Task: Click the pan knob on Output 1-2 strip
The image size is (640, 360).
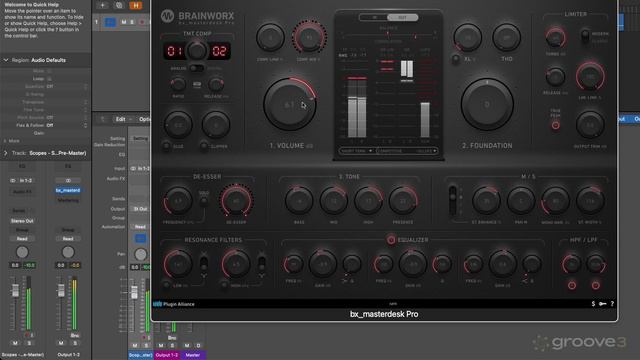Action: click(68, 252)
